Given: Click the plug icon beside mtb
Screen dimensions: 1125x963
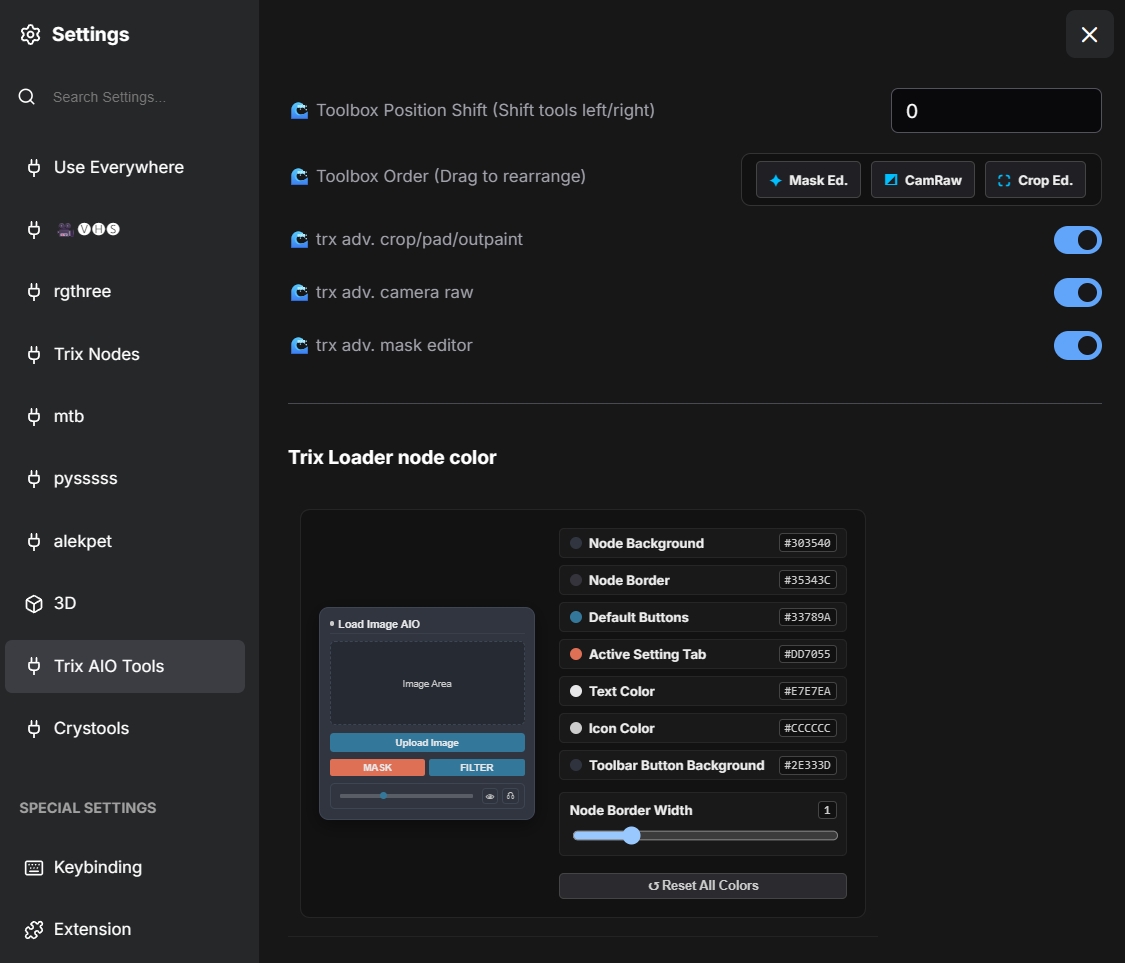Looking at the screenshot, I should 34,416.
